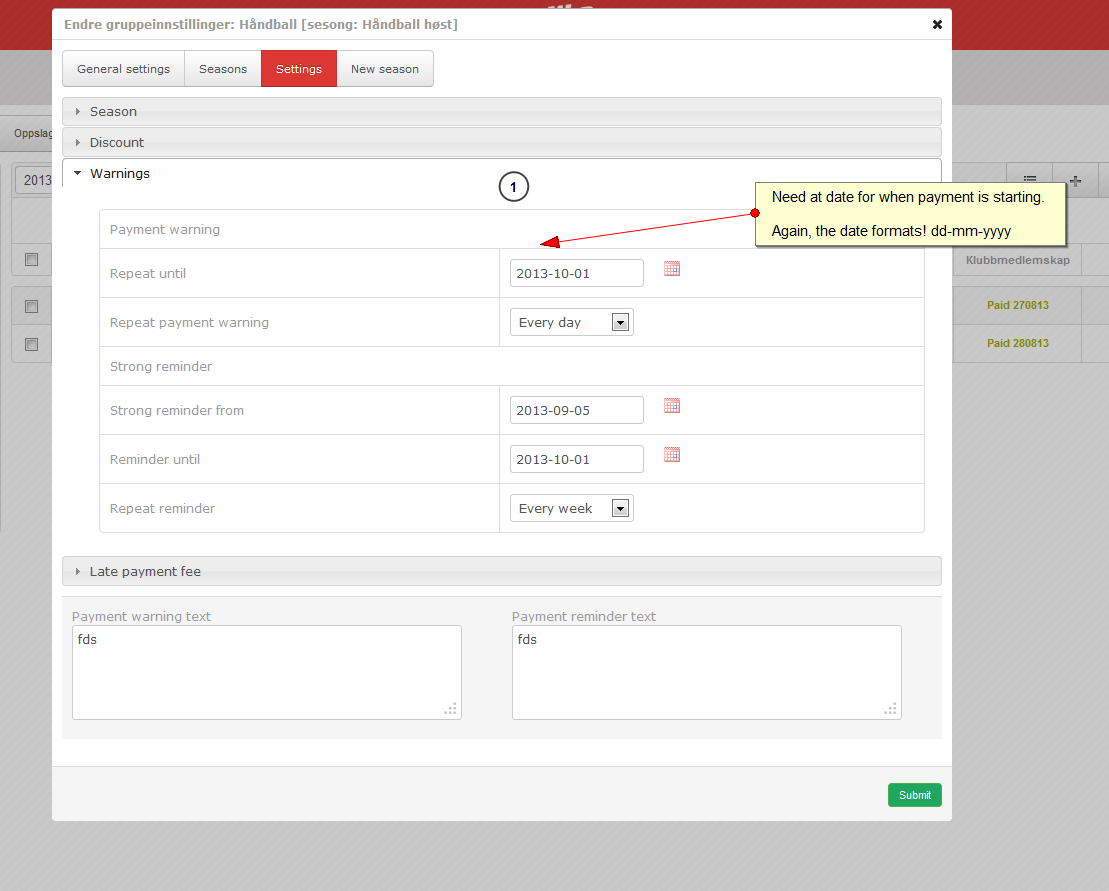Click resize grip of Payment reminder text box
The height and width of the screenshot is (891, 1109).
click(x=890, y=708)
